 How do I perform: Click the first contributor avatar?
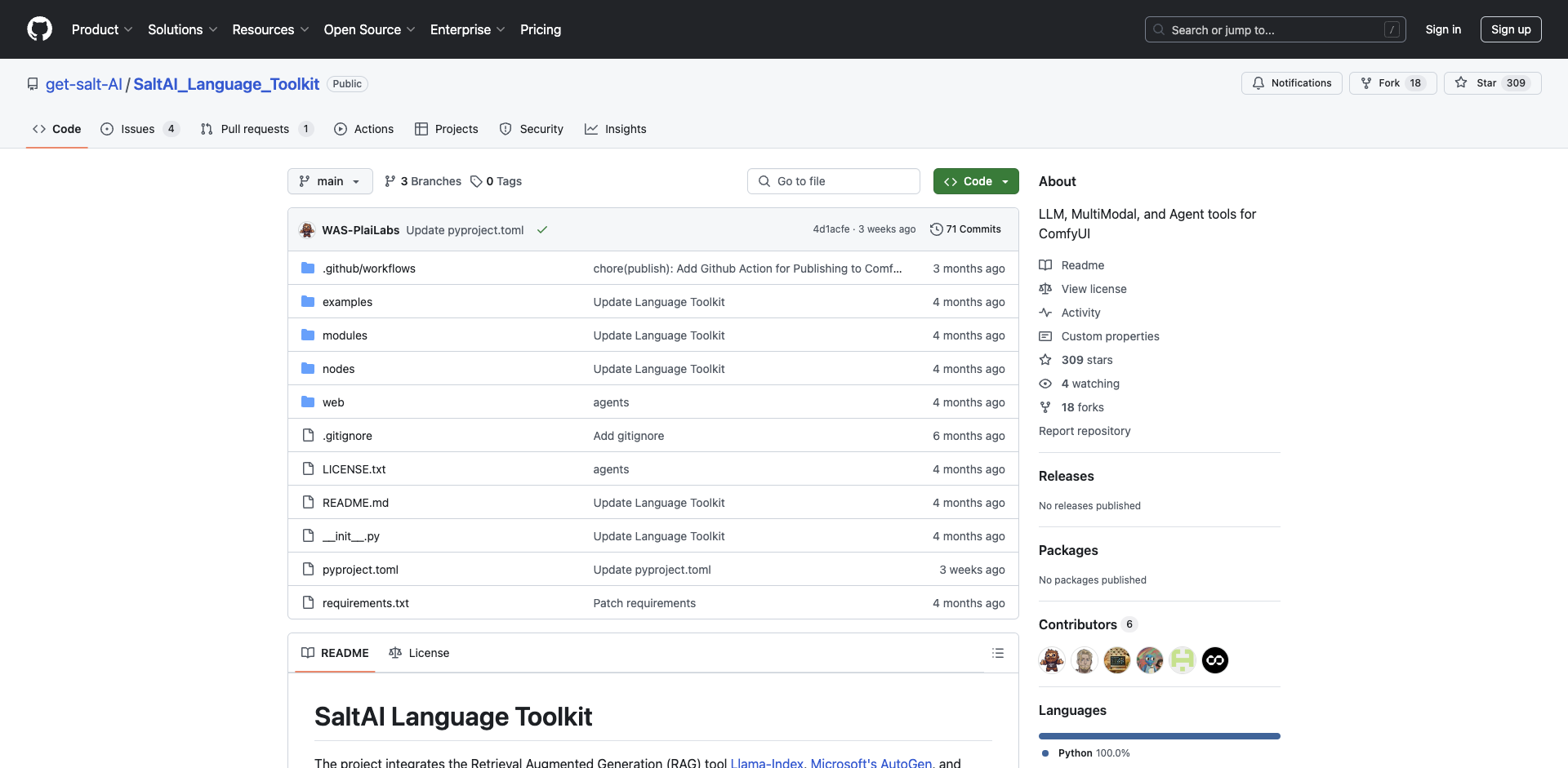1052,660
